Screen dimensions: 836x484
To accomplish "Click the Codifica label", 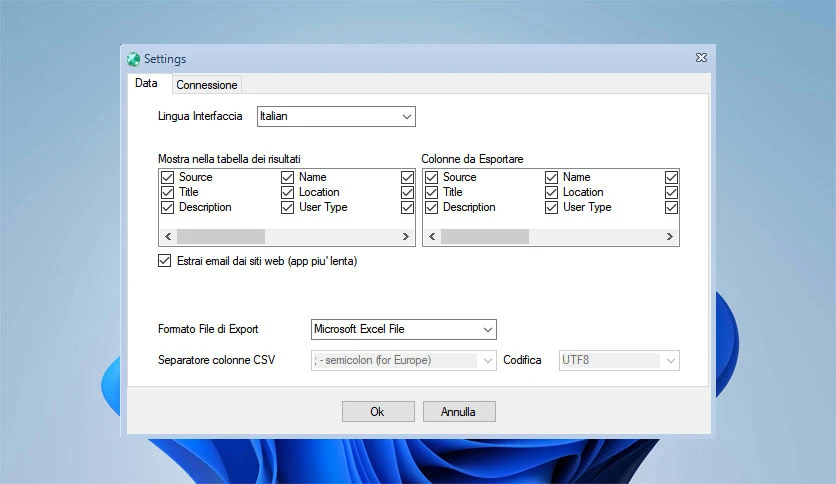I will click(522, 360).
